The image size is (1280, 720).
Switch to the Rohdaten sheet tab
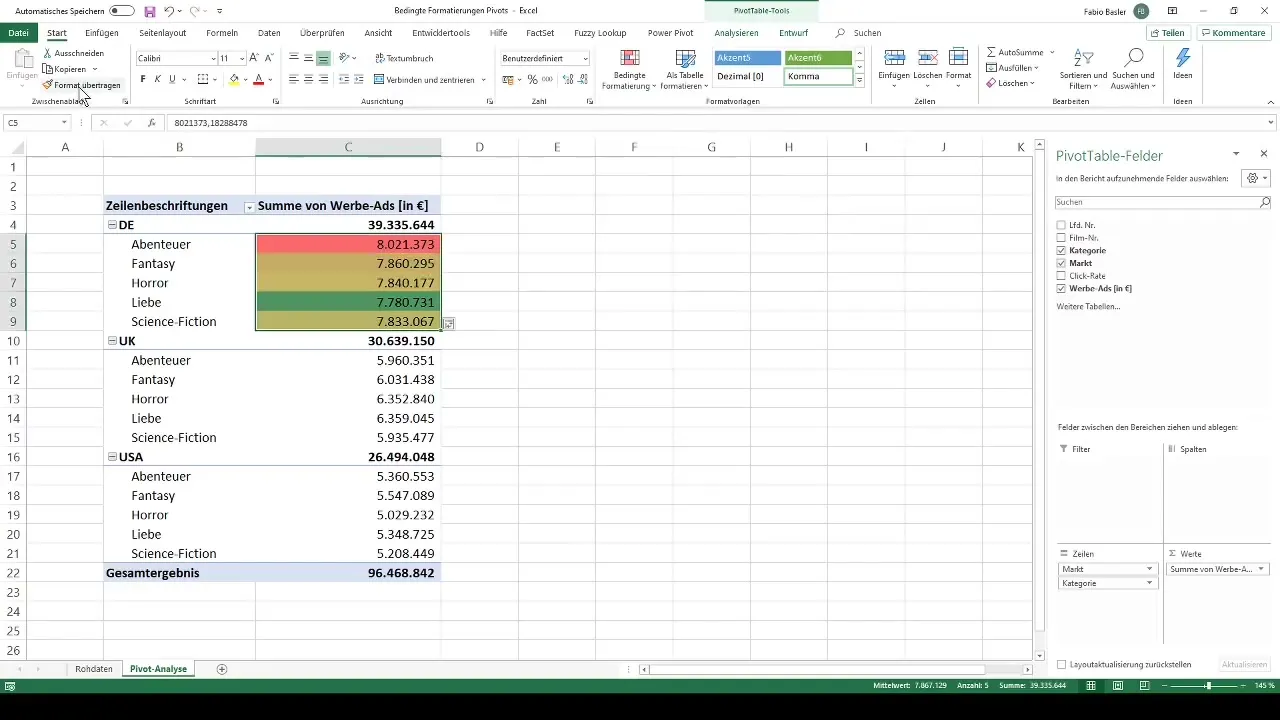[94, 669]
